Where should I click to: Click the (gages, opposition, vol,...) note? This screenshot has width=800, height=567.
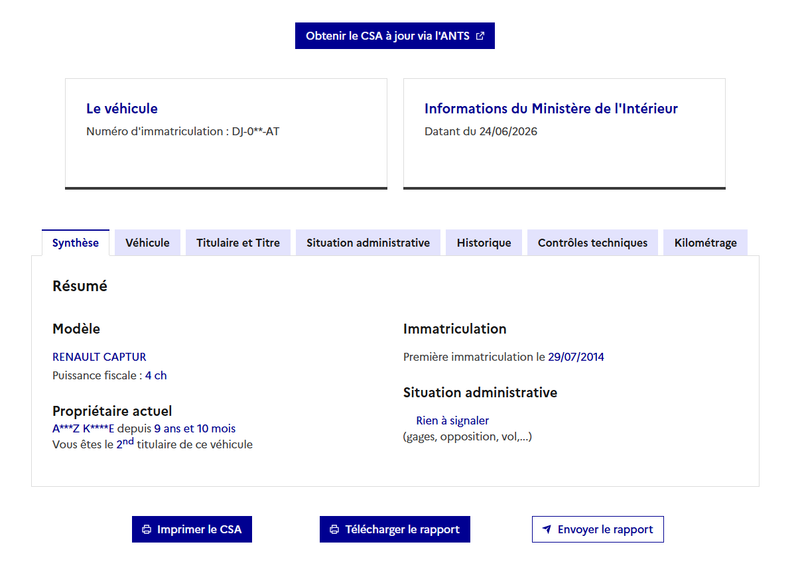point(467,437)
